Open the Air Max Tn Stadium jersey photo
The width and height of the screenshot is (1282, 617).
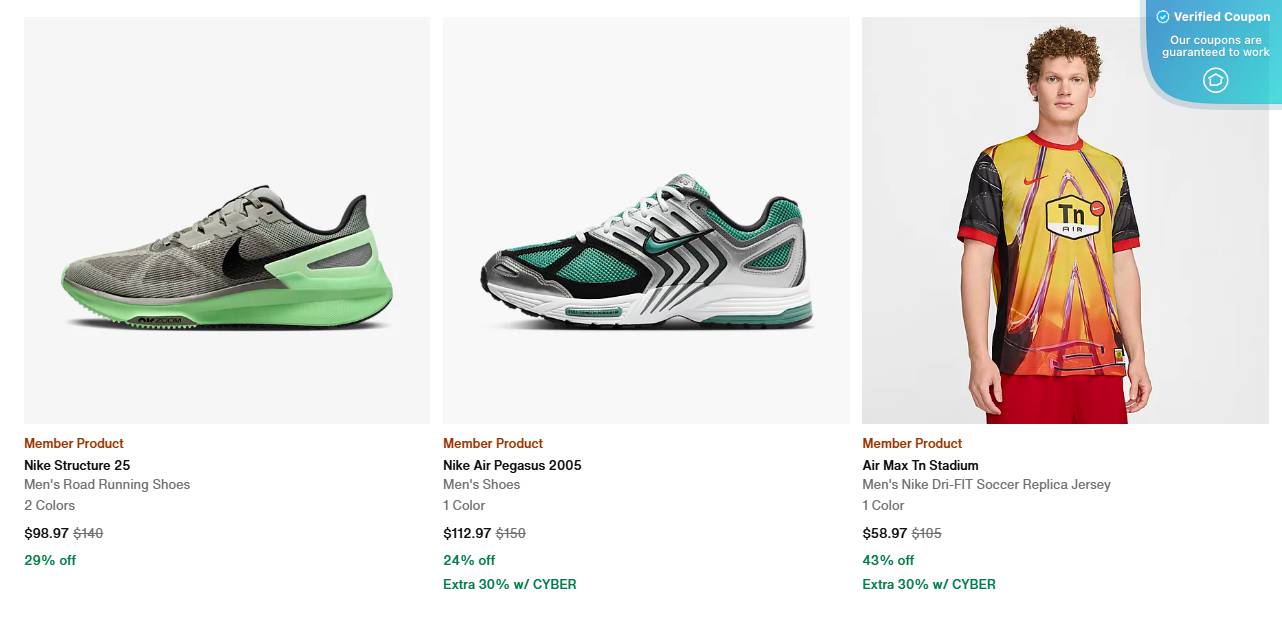click(x=1065, y=219)
